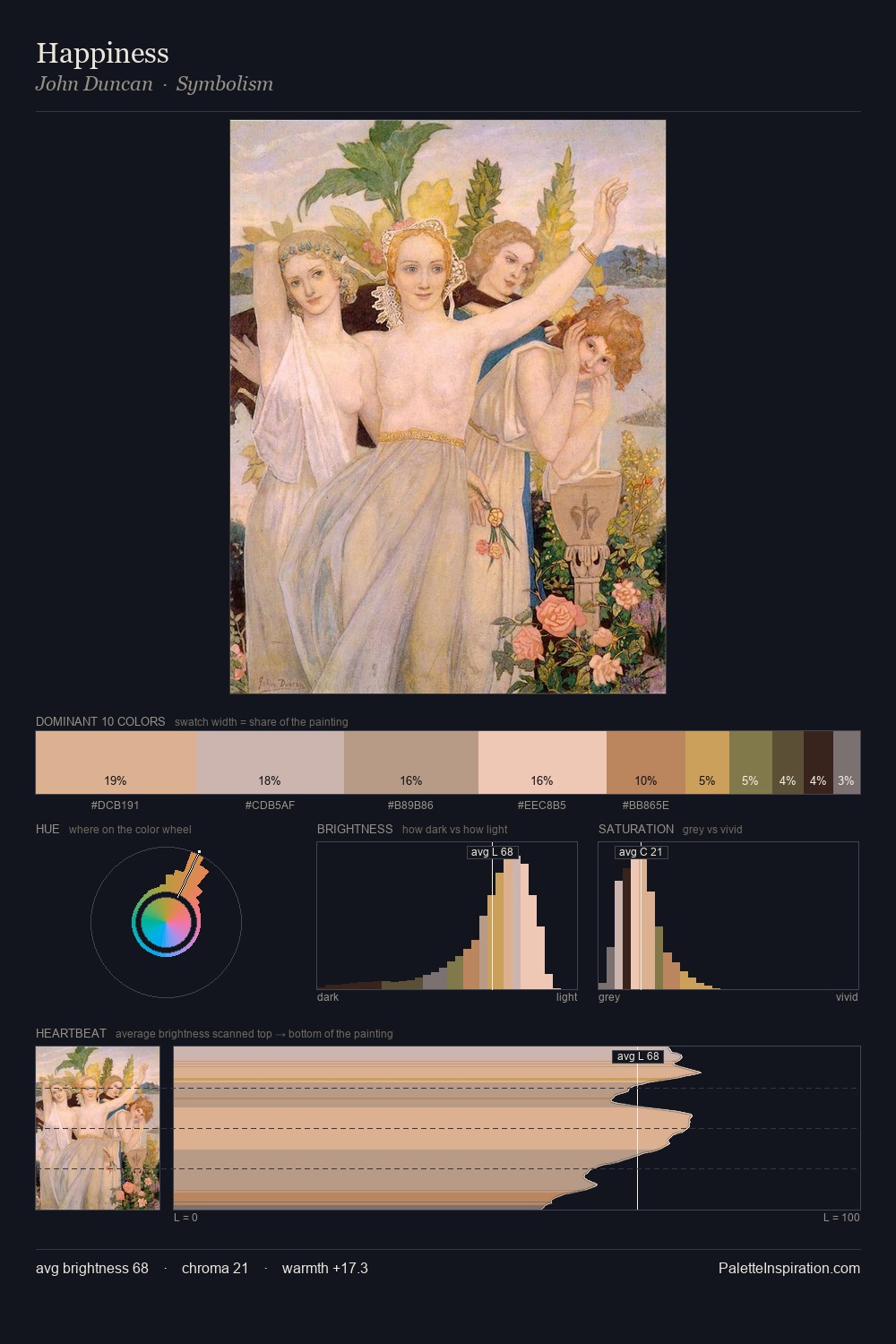
Task: Click 'warmth +17.3' in the footer
Action: coord(325,1268)
